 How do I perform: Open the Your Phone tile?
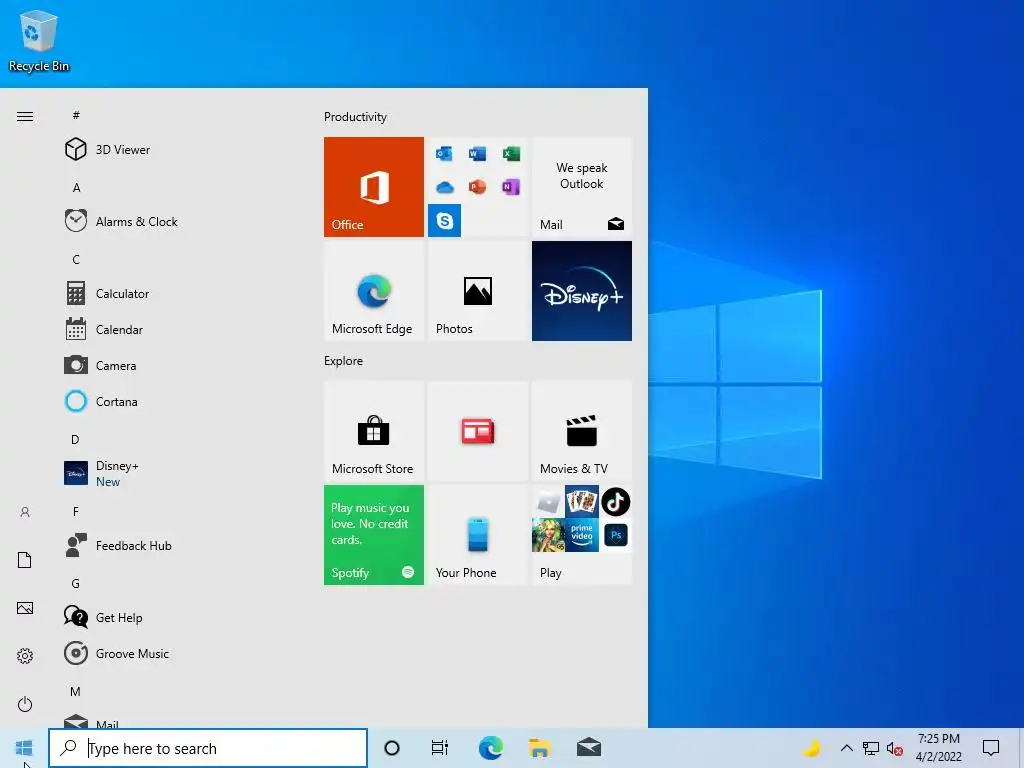tap(477, 535)
